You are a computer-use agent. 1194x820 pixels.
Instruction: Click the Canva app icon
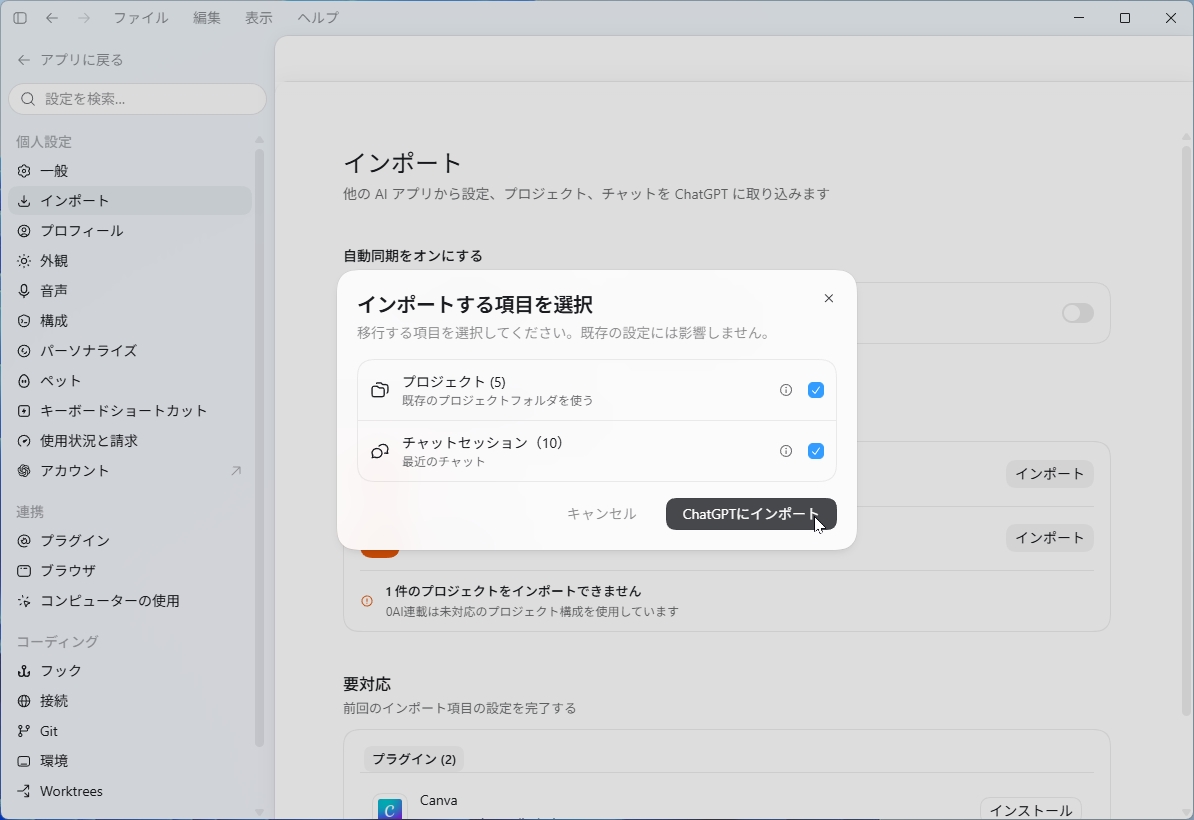[x=389, y=807]
